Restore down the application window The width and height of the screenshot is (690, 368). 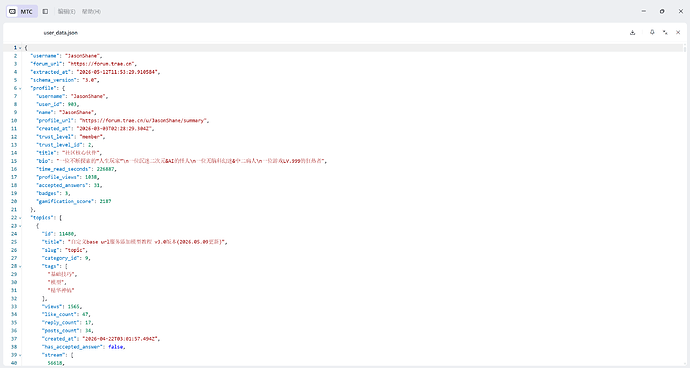(662, 11)
